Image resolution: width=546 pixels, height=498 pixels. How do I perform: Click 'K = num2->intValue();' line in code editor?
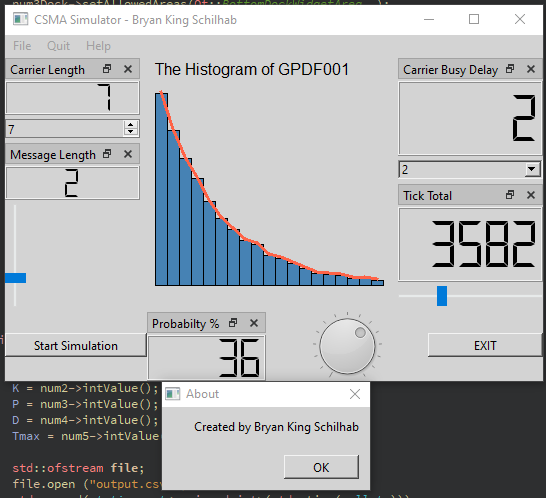click(x=85, y=388)
